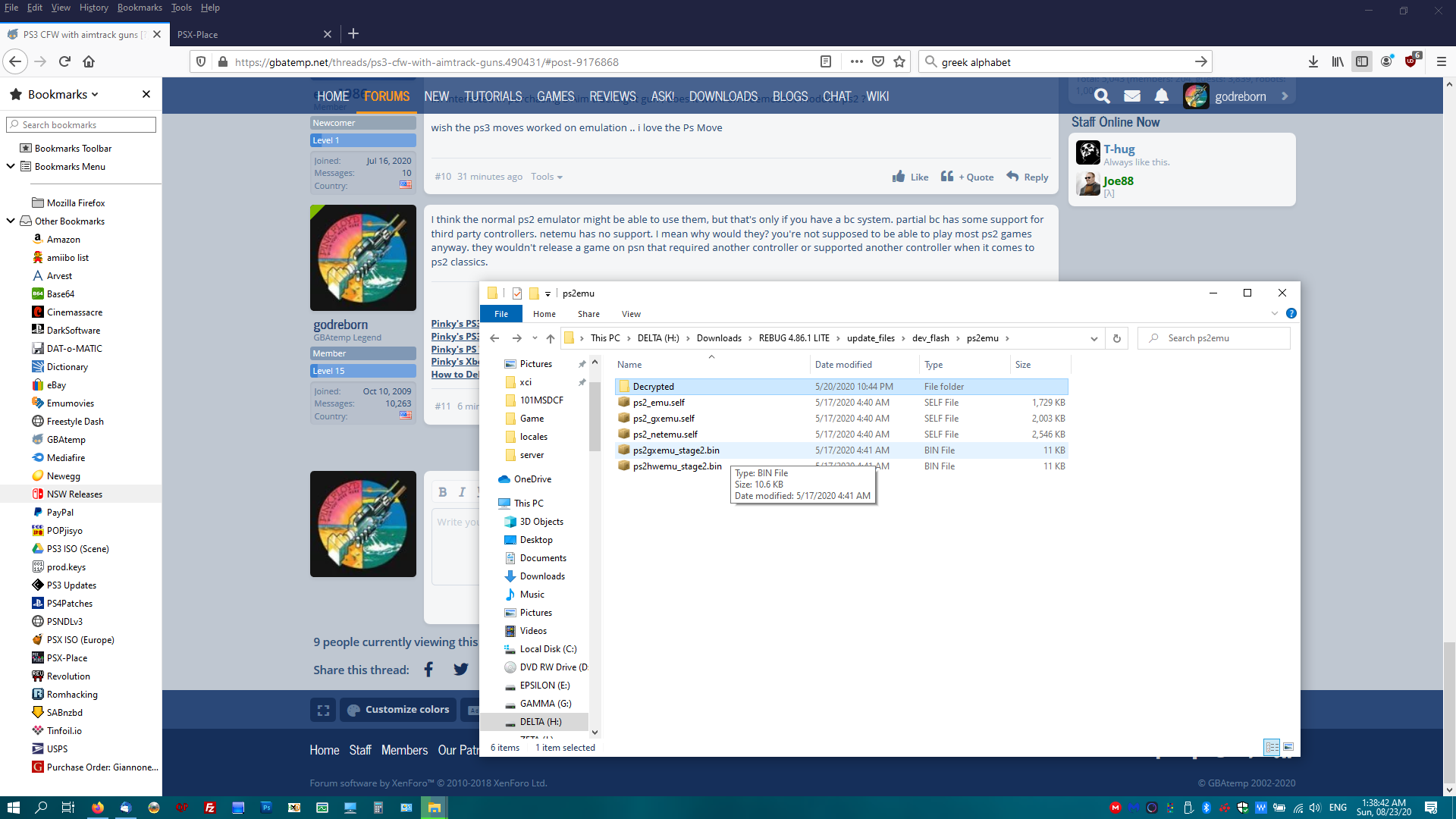The image size is (1456, 819).
Task: Open Explorer recent locations dropdown
Action: 535,338
